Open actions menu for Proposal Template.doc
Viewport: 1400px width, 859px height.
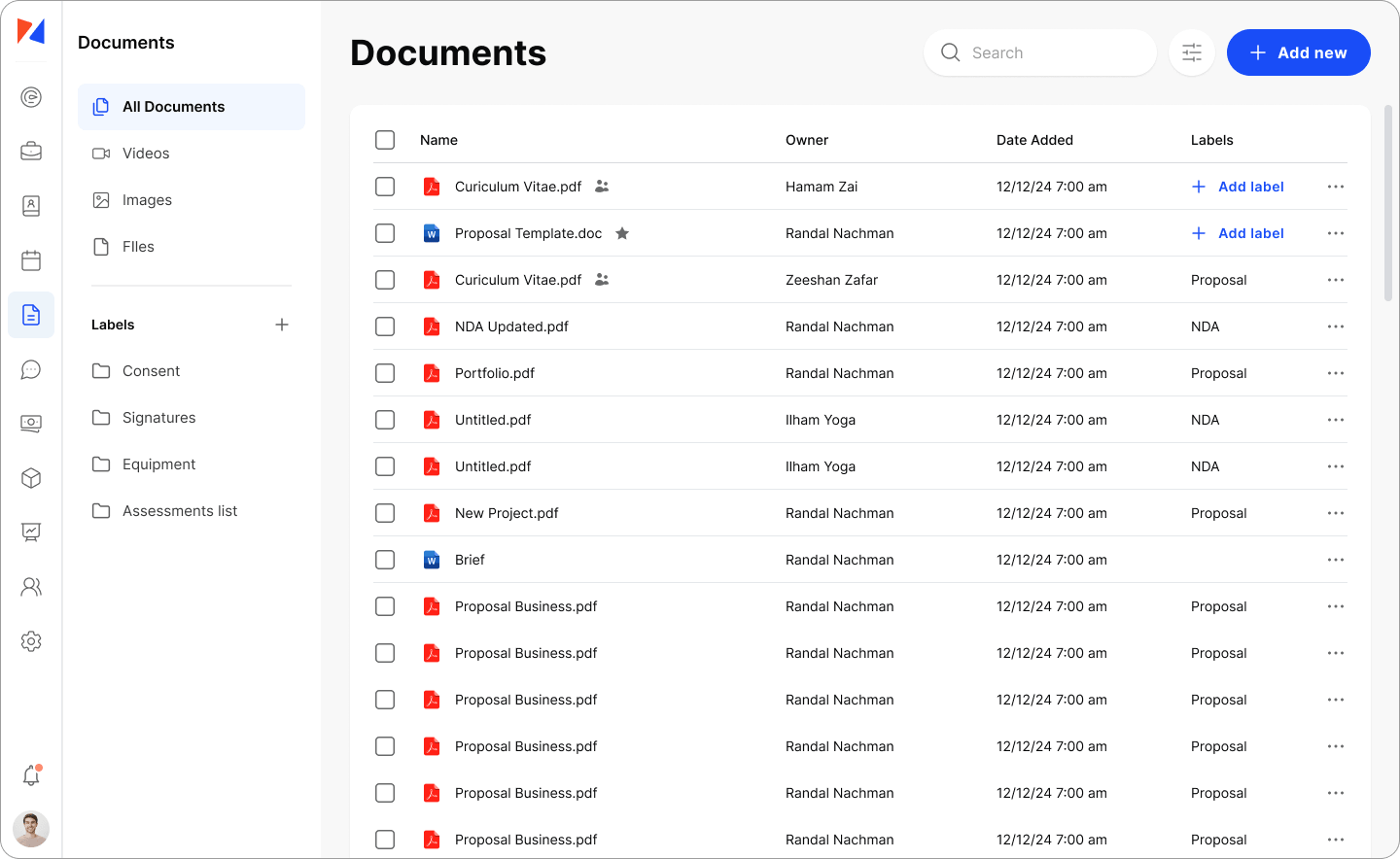(1335, 233)
